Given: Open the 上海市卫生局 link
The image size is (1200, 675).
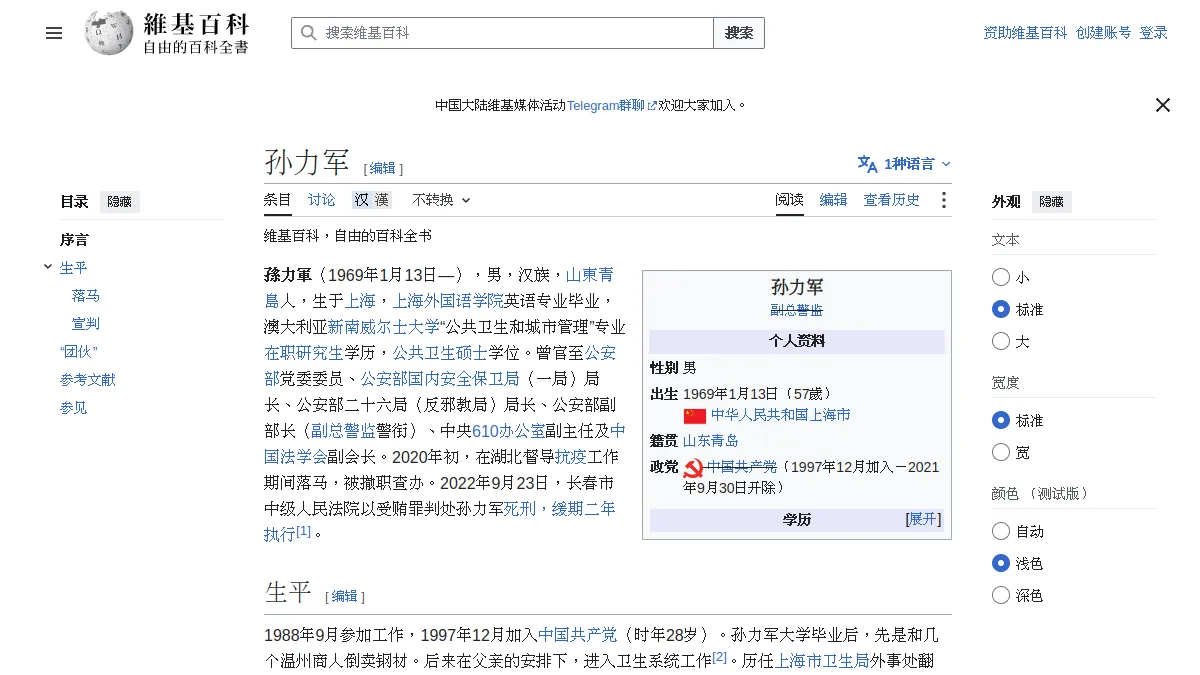Looking at the screenshot, I should tap(822, 661).
